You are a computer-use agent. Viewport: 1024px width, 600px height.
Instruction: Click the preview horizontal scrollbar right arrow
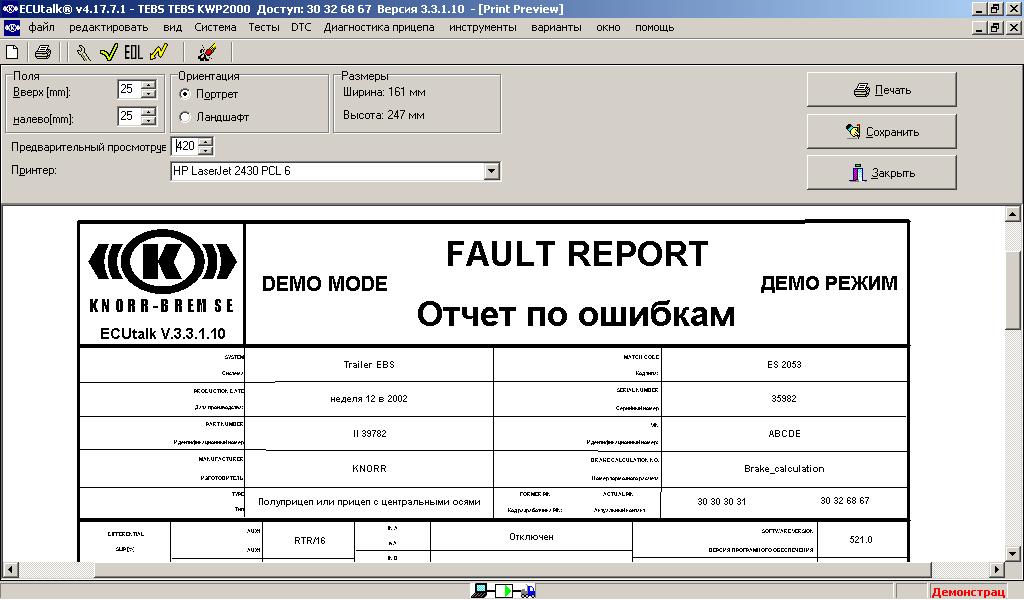point(997,569)
